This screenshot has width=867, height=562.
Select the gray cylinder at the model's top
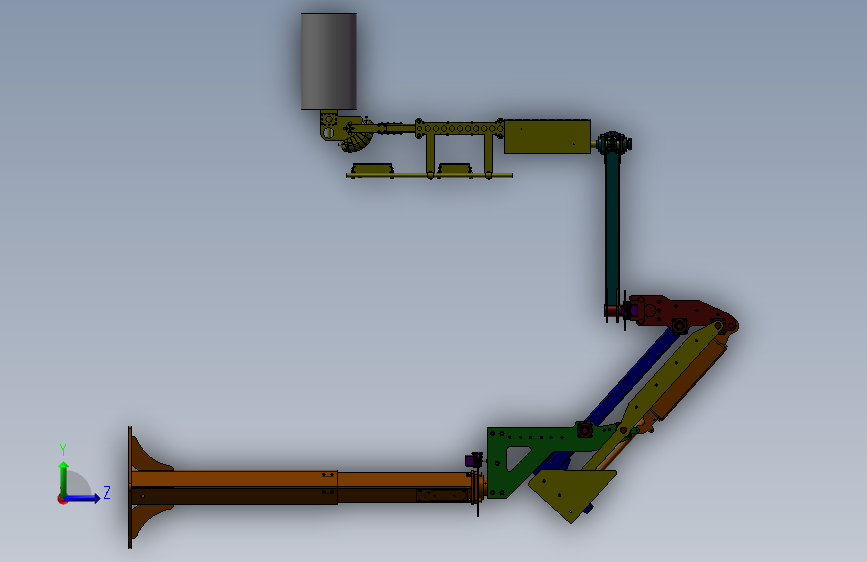[328, 61]
